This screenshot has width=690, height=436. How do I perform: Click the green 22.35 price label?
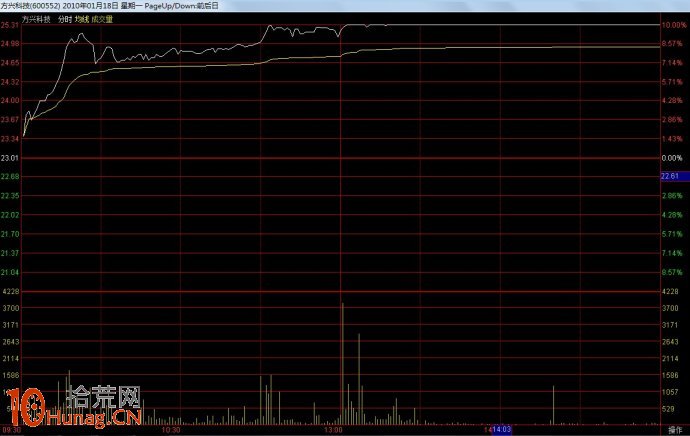[x=10, y=196]
